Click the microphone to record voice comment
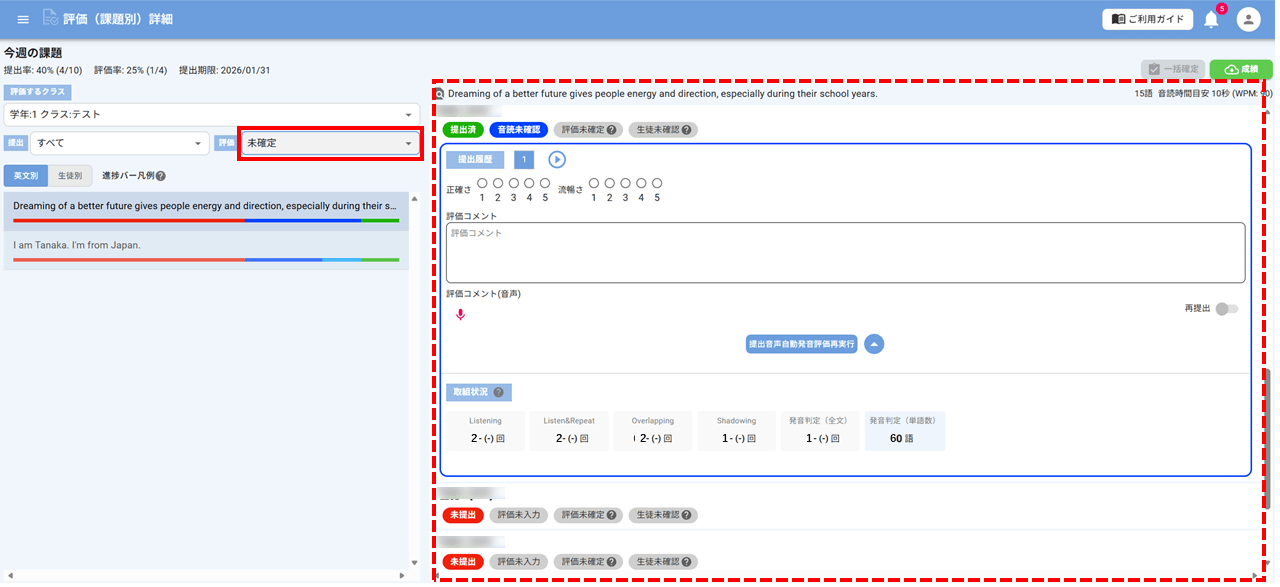Screen dimensions: 1280x587 [x=460, y=314]
